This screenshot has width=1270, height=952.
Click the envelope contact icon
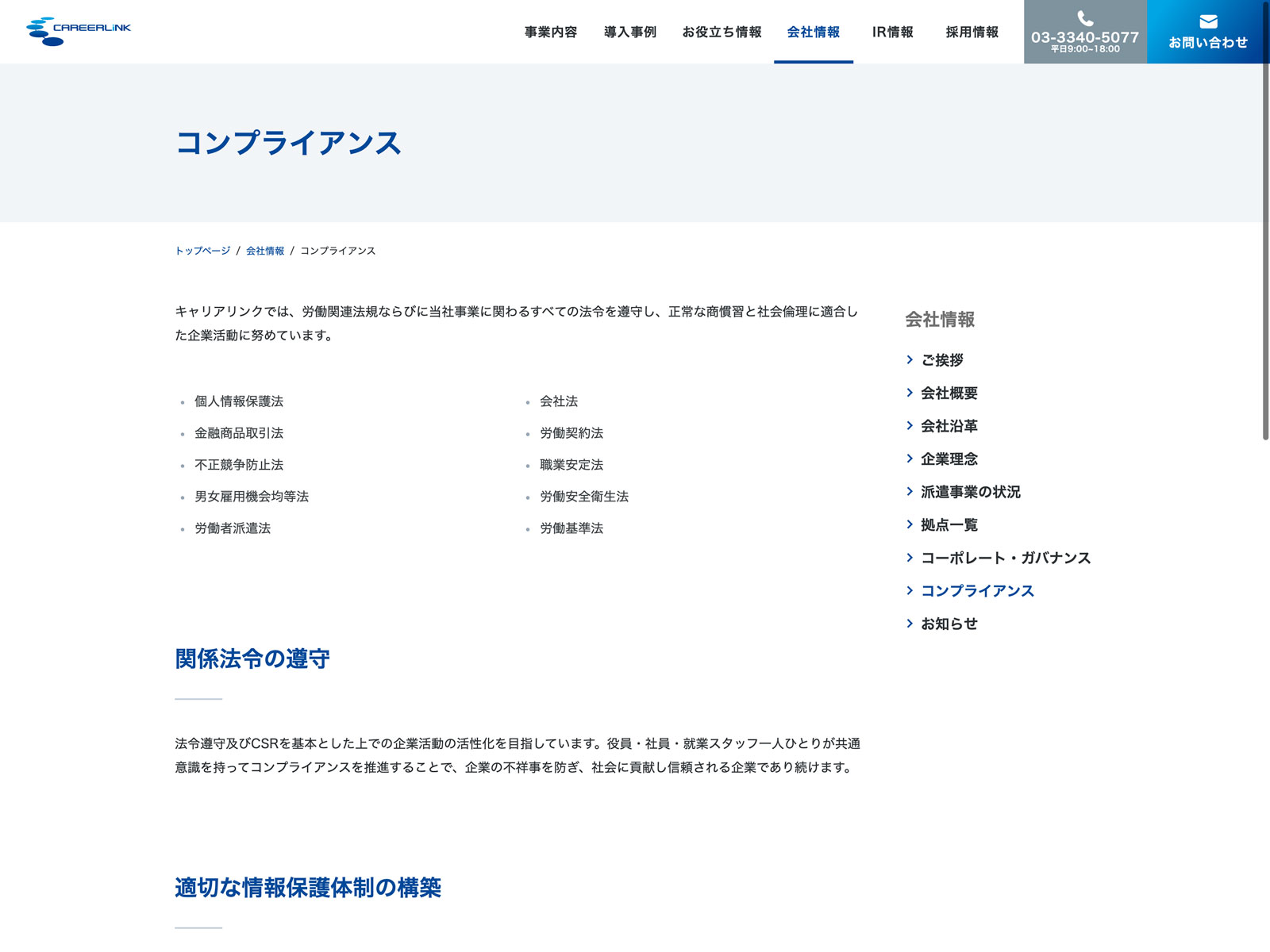pyautogui.click(x=1208, y=21)
